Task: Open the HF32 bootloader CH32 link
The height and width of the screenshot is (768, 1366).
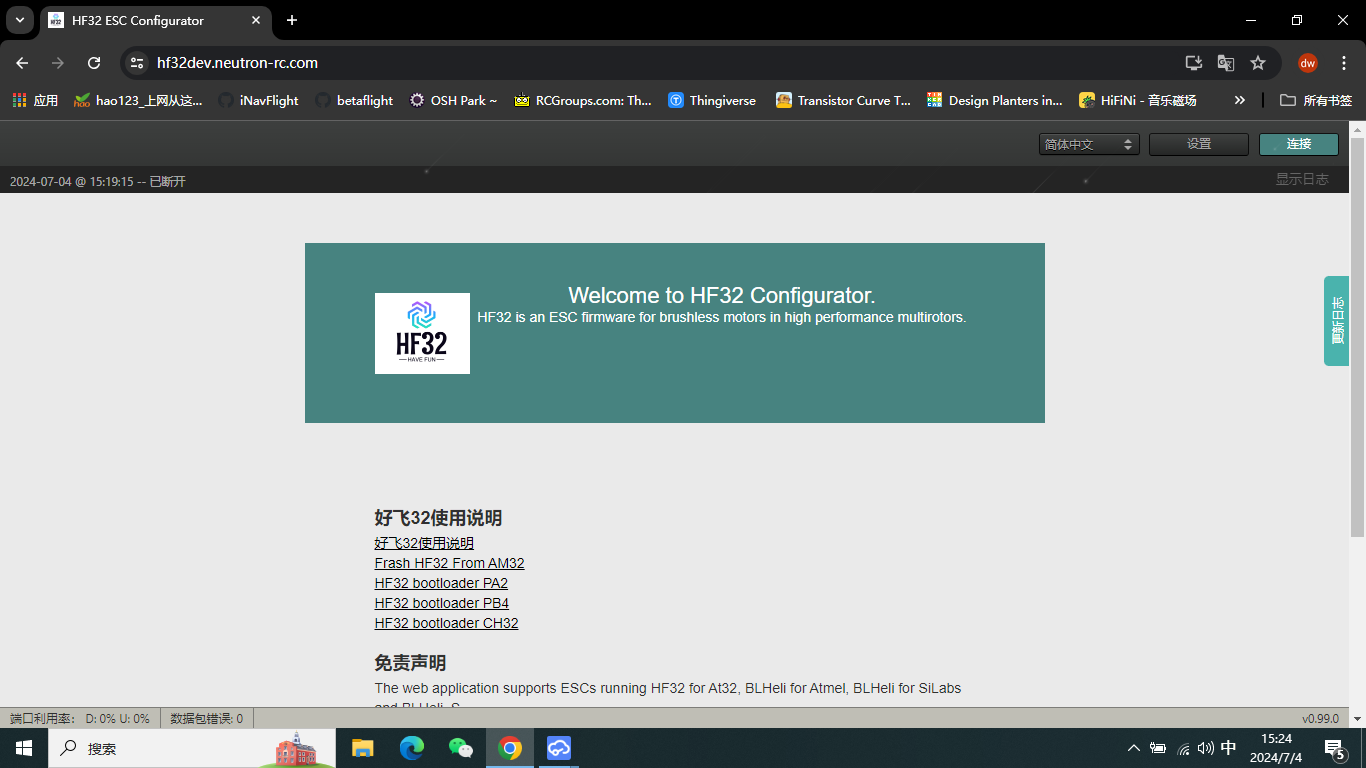Action: 446,623
